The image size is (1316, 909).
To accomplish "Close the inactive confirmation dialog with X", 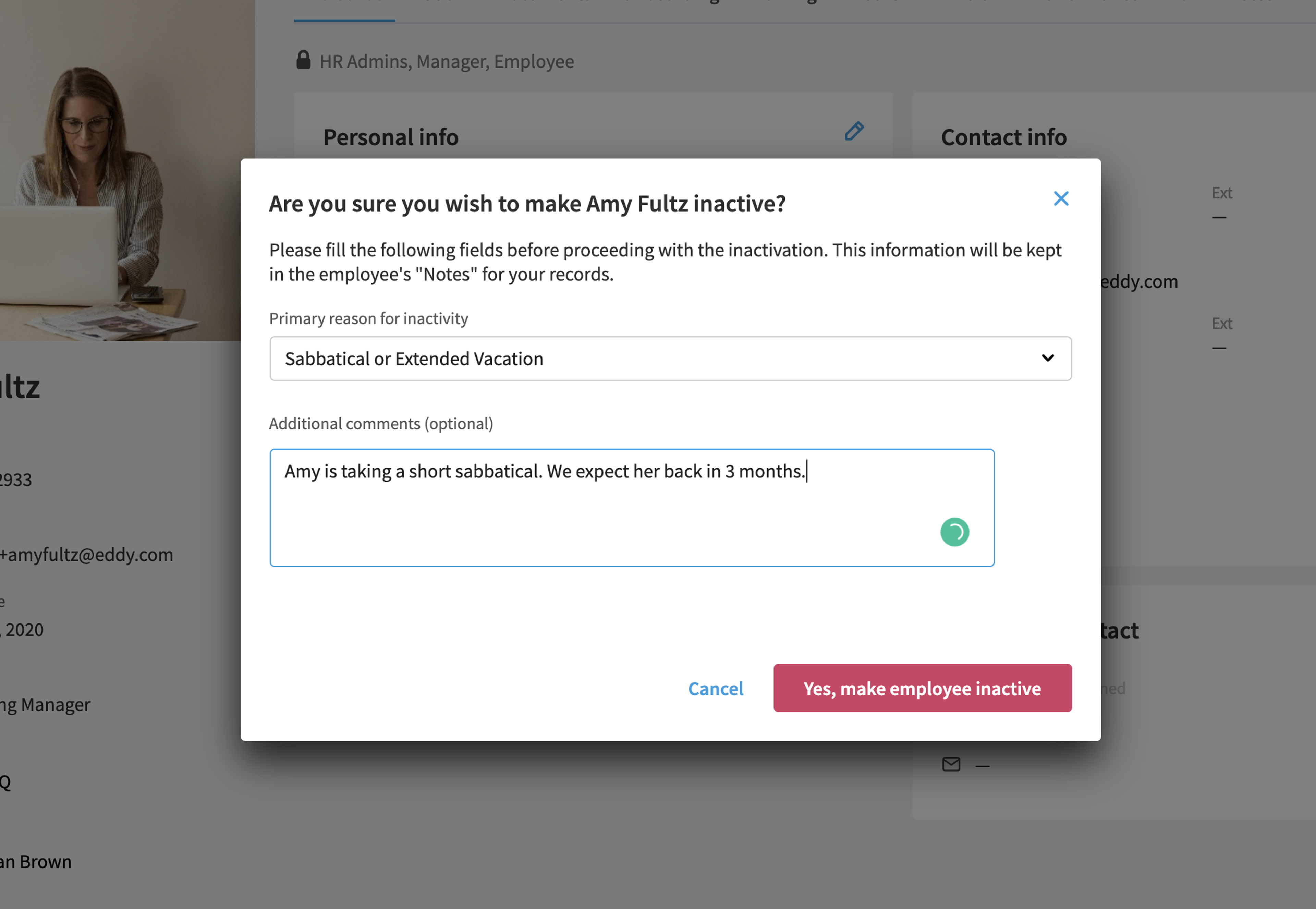I will click(1060, 199).
